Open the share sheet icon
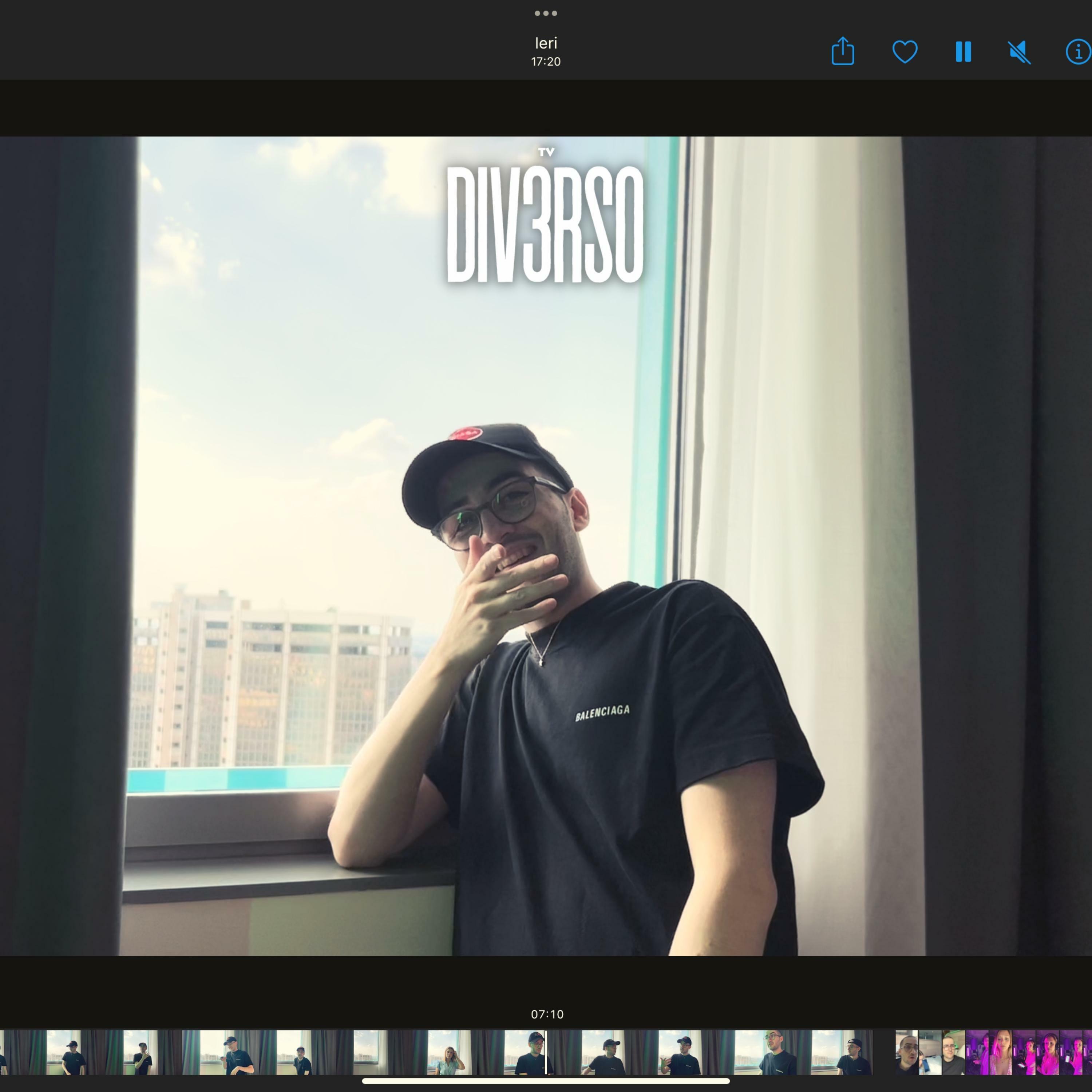This screenshot has height=1092, width=1092. pos(842,51)
